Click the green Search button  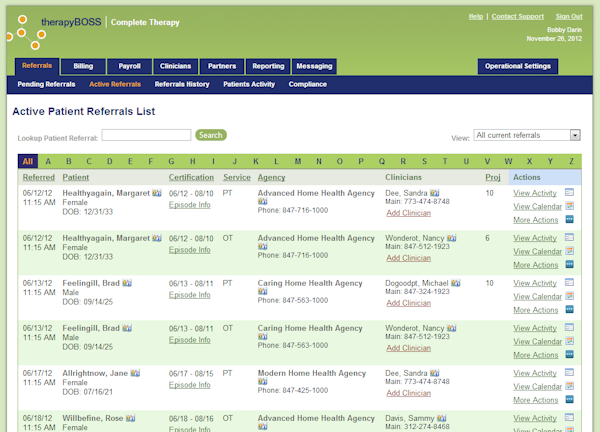(211, 135)
